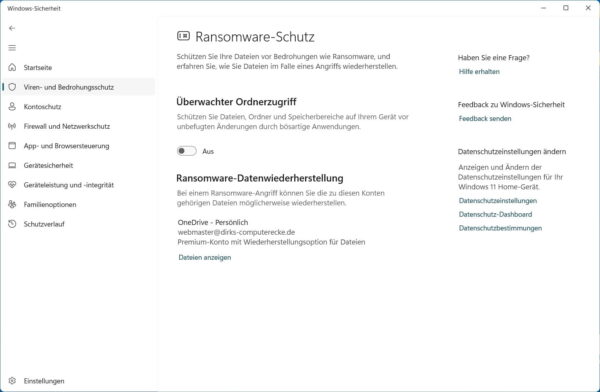Click the Schutzverlauf history clock icon
600x392 pixels.
click(12, 224)
